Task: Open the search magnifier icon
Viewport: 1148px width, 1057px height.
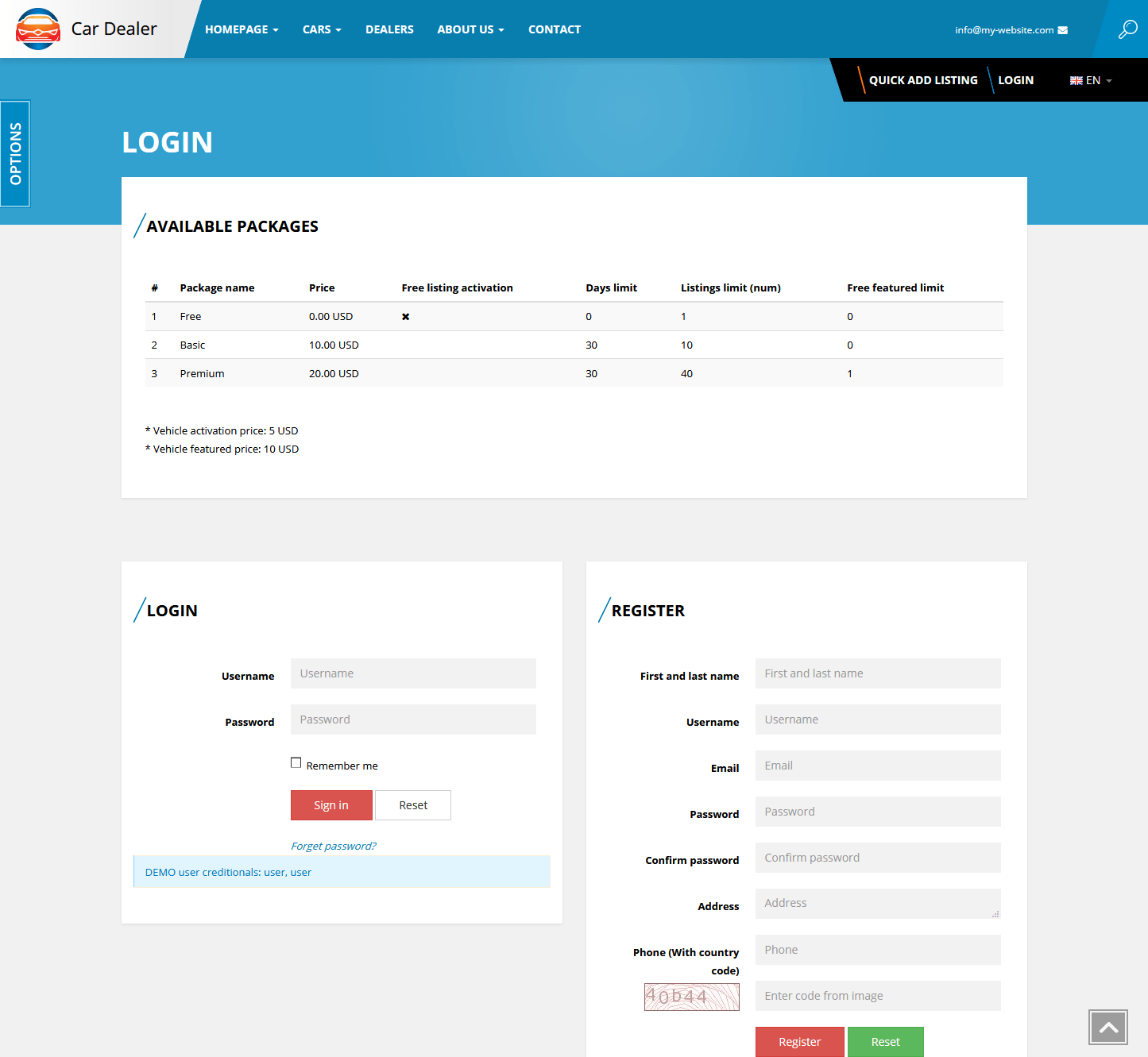Action: pyautogui.click(x=1127, y=29)
